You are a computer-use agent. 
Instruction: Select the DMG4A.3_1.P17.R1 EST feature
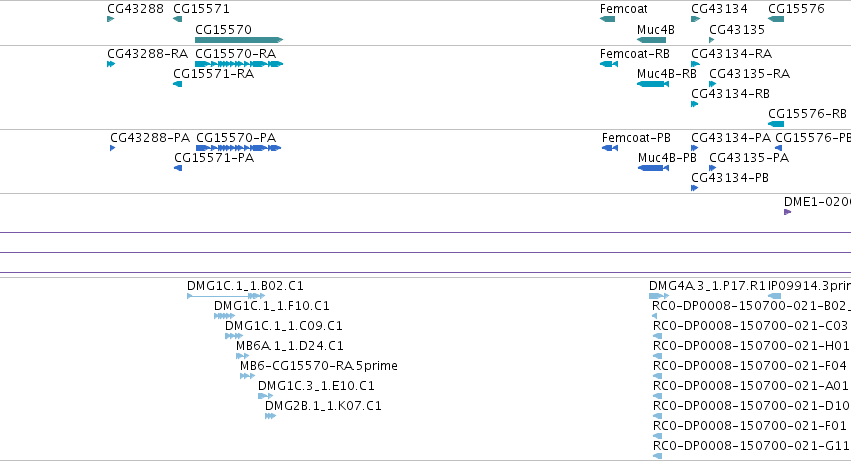(x=659, y=296)
